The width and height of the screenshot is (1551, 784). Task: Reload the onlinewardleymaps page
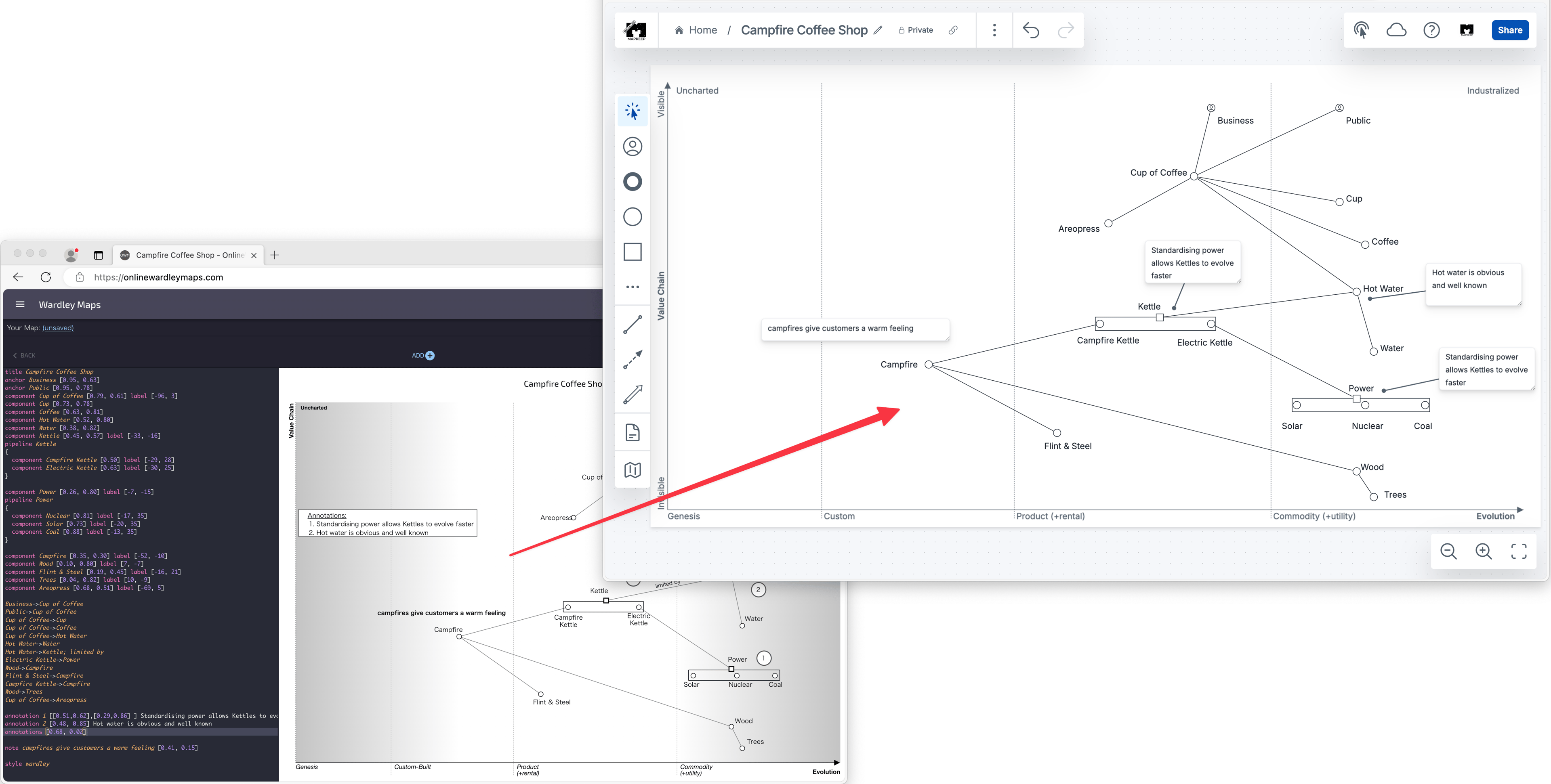46,277
